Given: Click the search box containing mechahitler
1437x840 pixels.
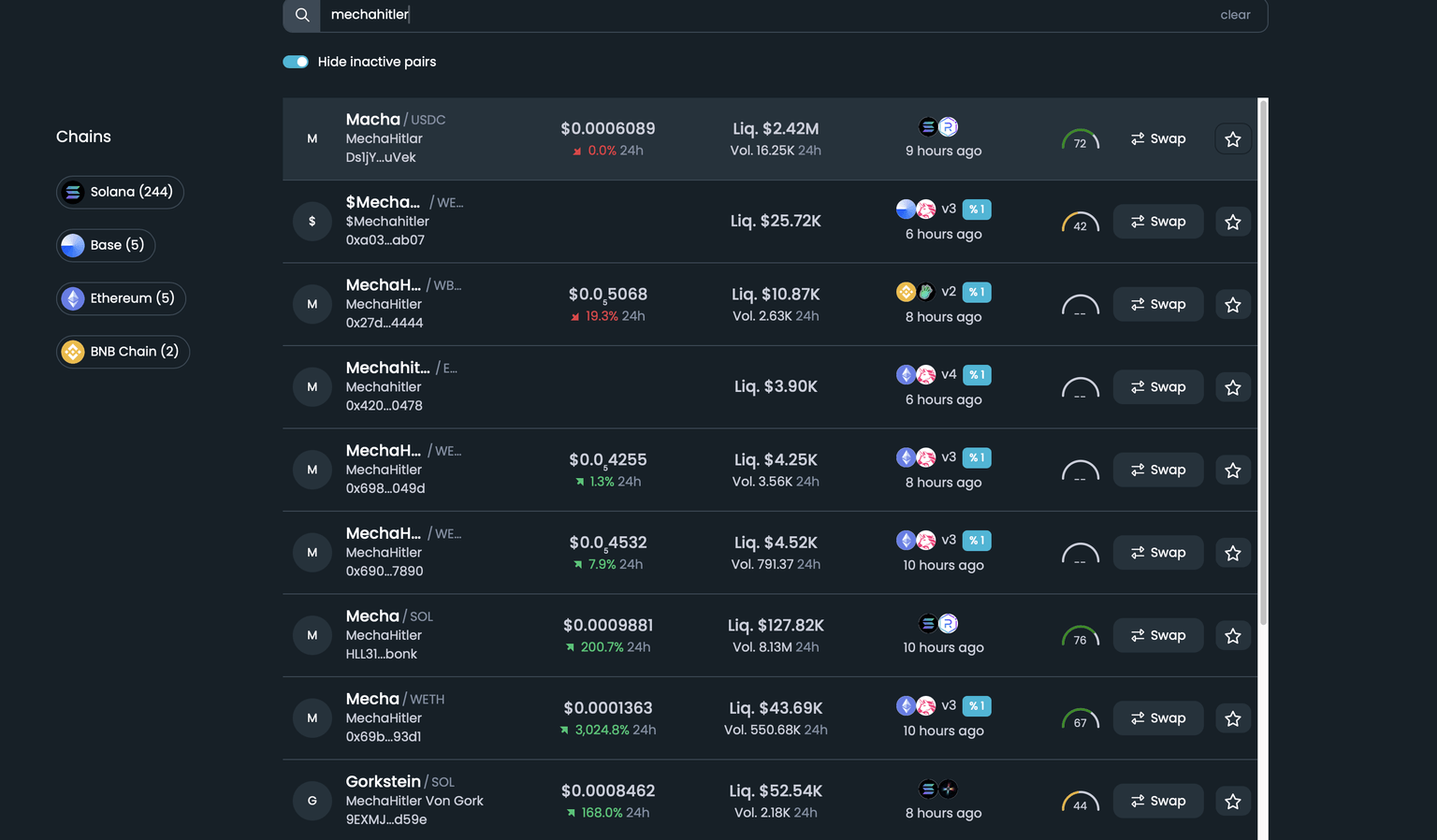Looking at the screenshot, I should (x=748, y=15).
